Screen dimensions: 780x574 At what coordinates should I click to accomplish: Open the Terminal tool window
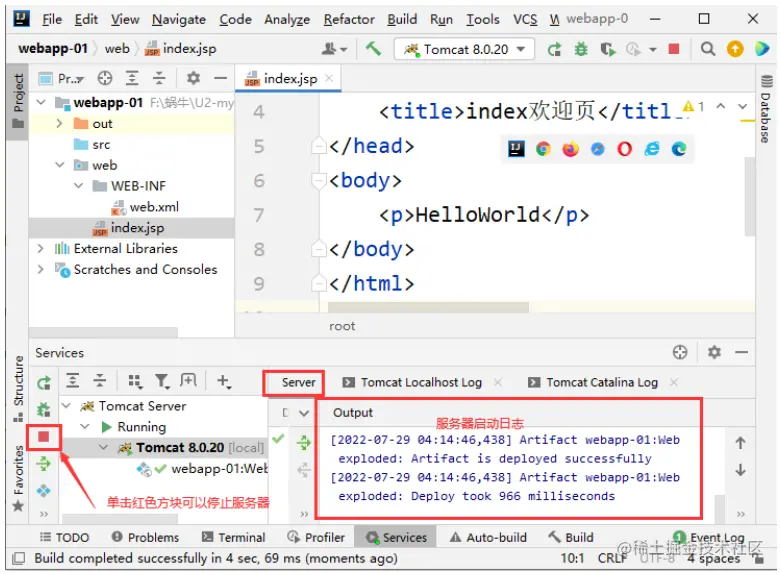[x=234, y=537]
